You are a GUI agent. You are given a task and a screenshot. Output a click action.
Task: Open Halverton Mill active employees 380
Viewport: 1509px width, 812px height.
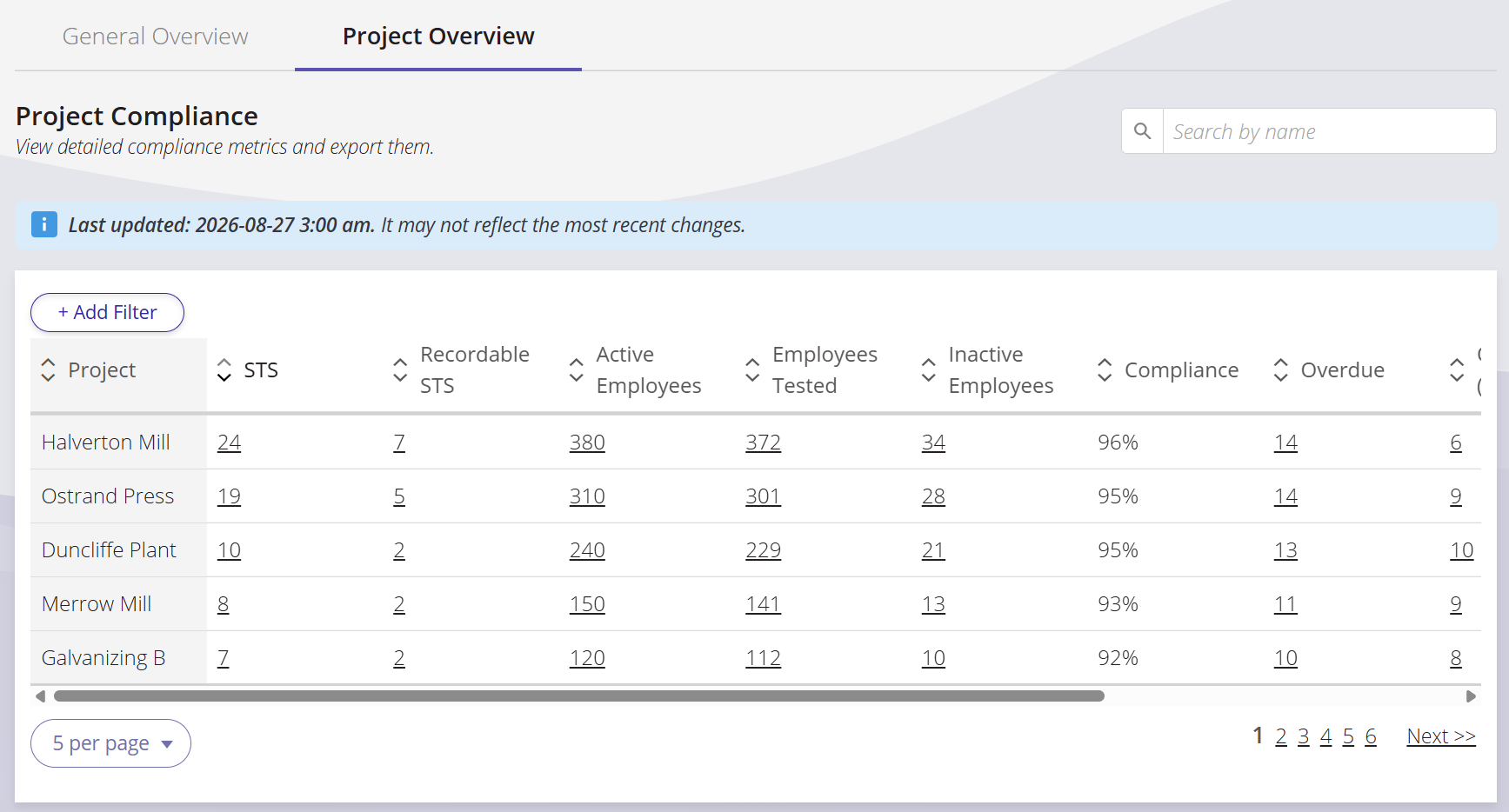tap(587, 443)
